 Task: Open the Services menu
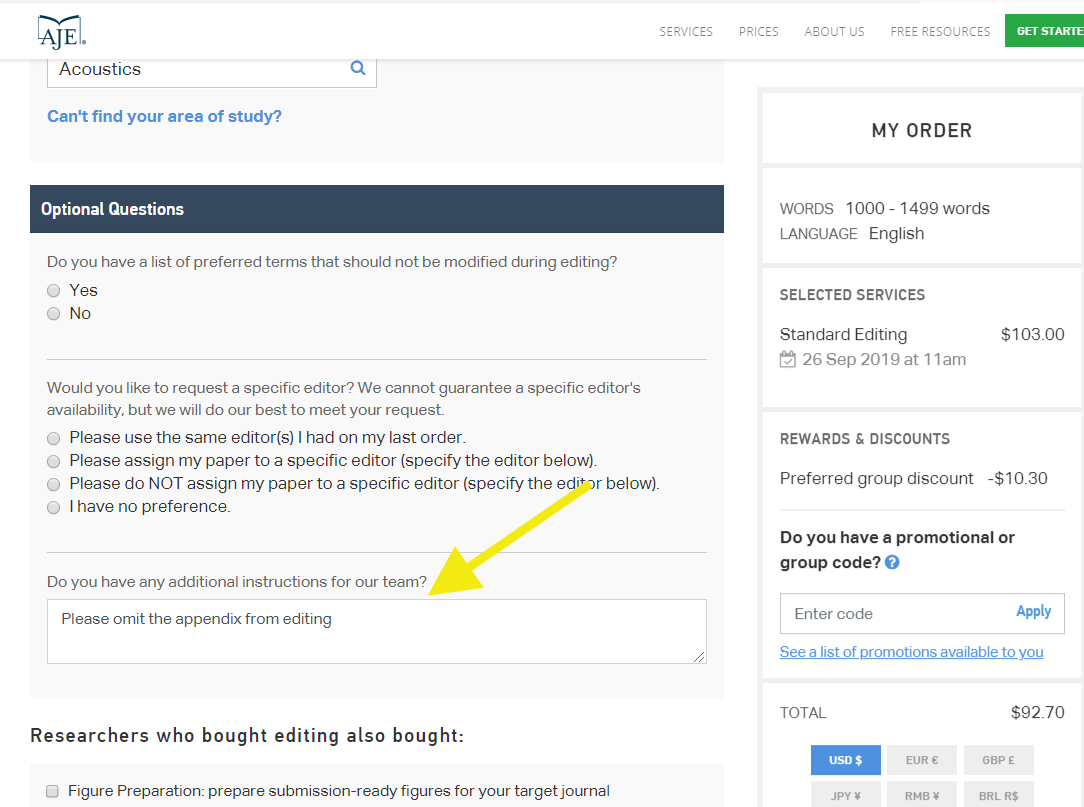click(686, 32)
